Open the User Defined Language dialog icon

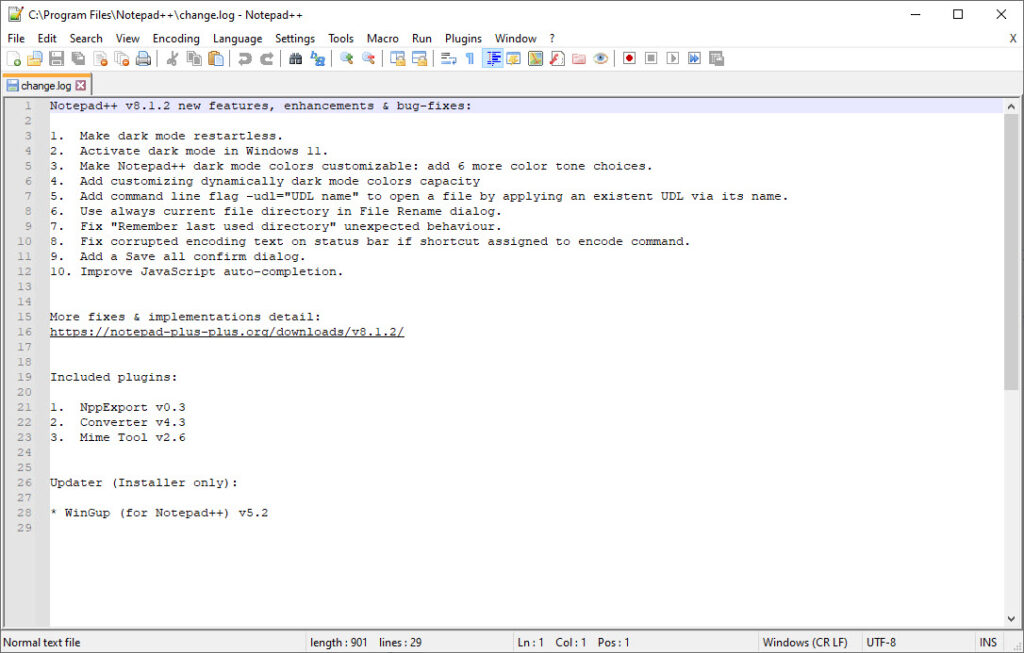514,59
